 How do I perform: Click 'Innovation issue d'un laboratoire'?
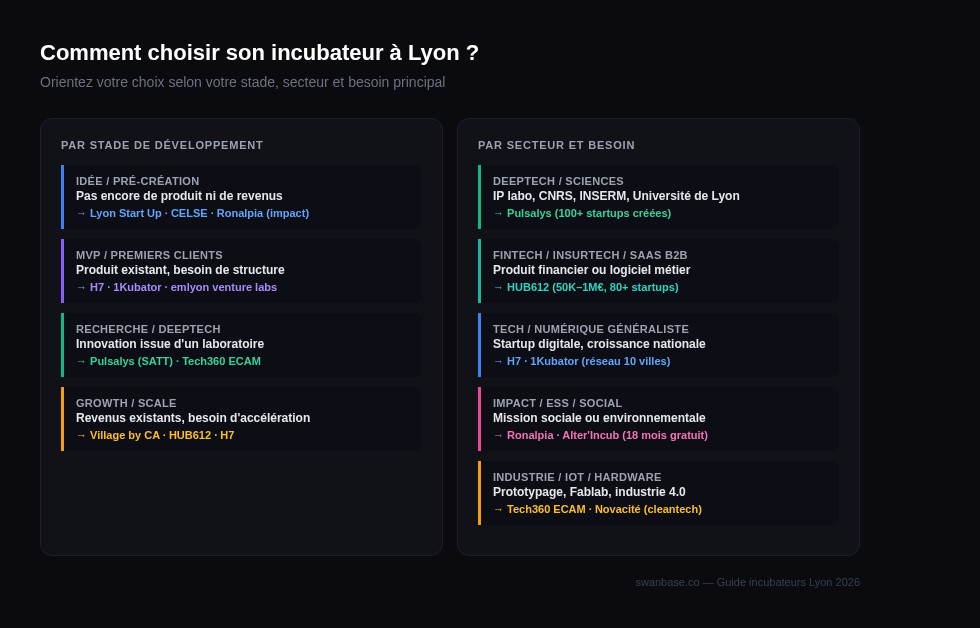[170, 344]
